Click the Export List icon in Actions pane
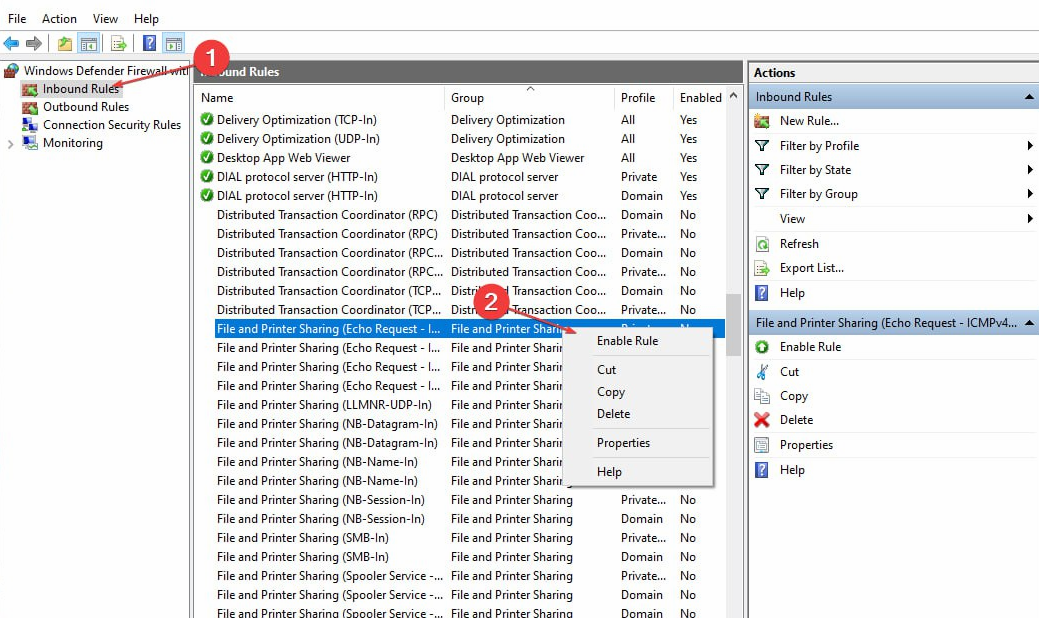This screenshot has width=1039, height=618. point(762,268)
